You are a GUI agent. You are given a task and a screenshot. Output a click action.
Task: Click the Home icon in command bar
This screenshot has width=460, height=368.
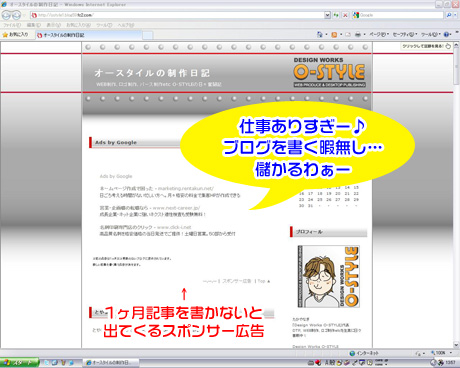320,34
